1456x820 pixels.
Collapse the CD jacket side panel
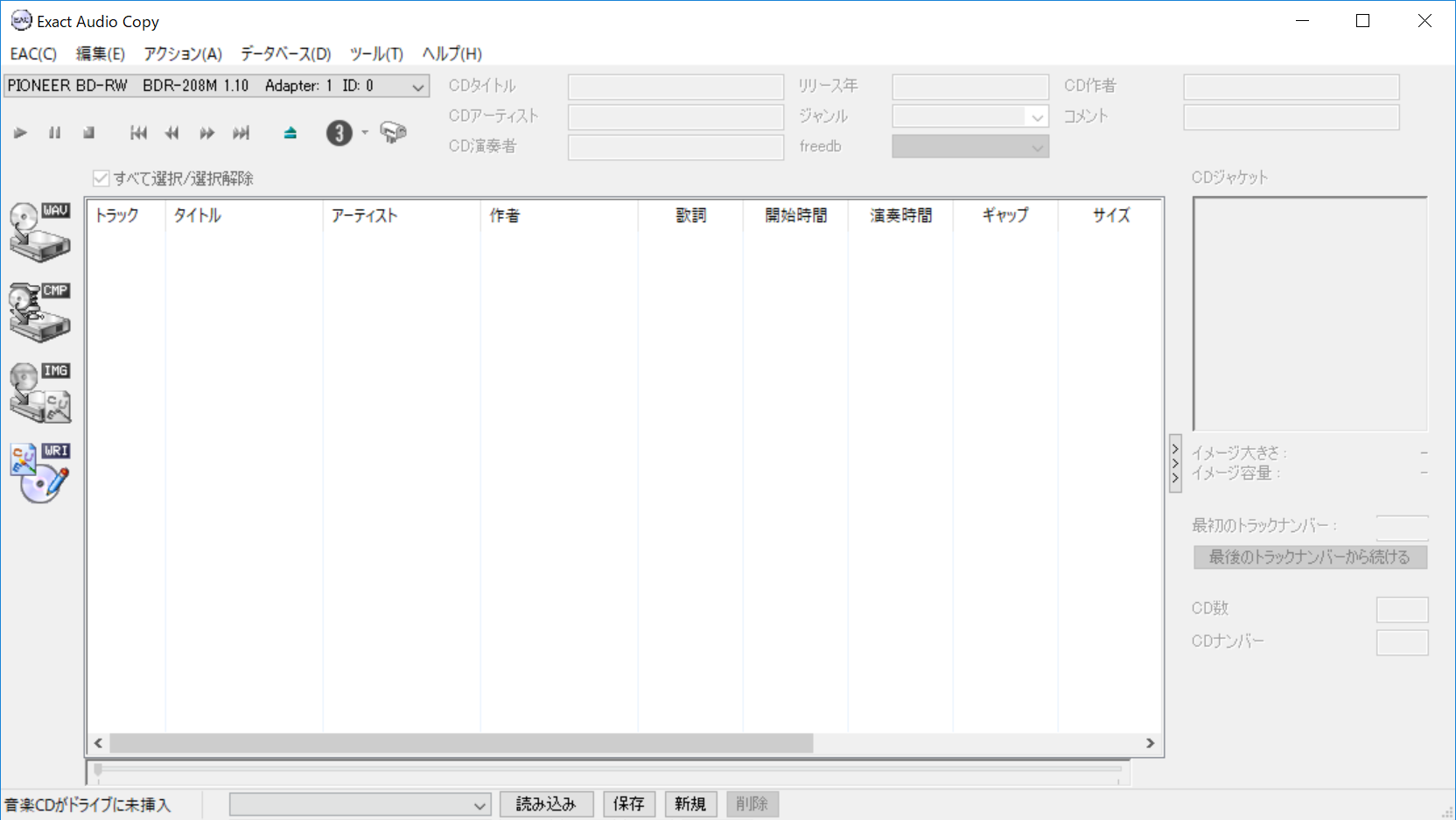[x=1175, y=464]
